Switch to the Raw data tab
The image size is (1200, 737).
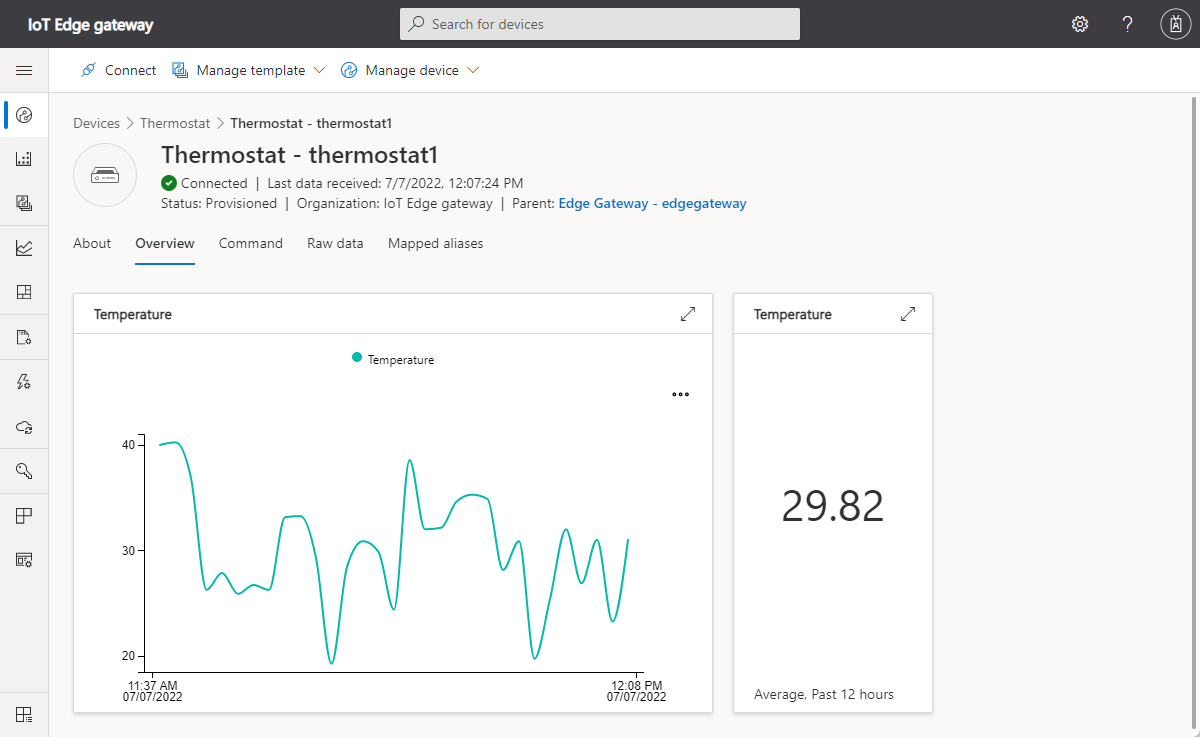[x=335, y=243]
